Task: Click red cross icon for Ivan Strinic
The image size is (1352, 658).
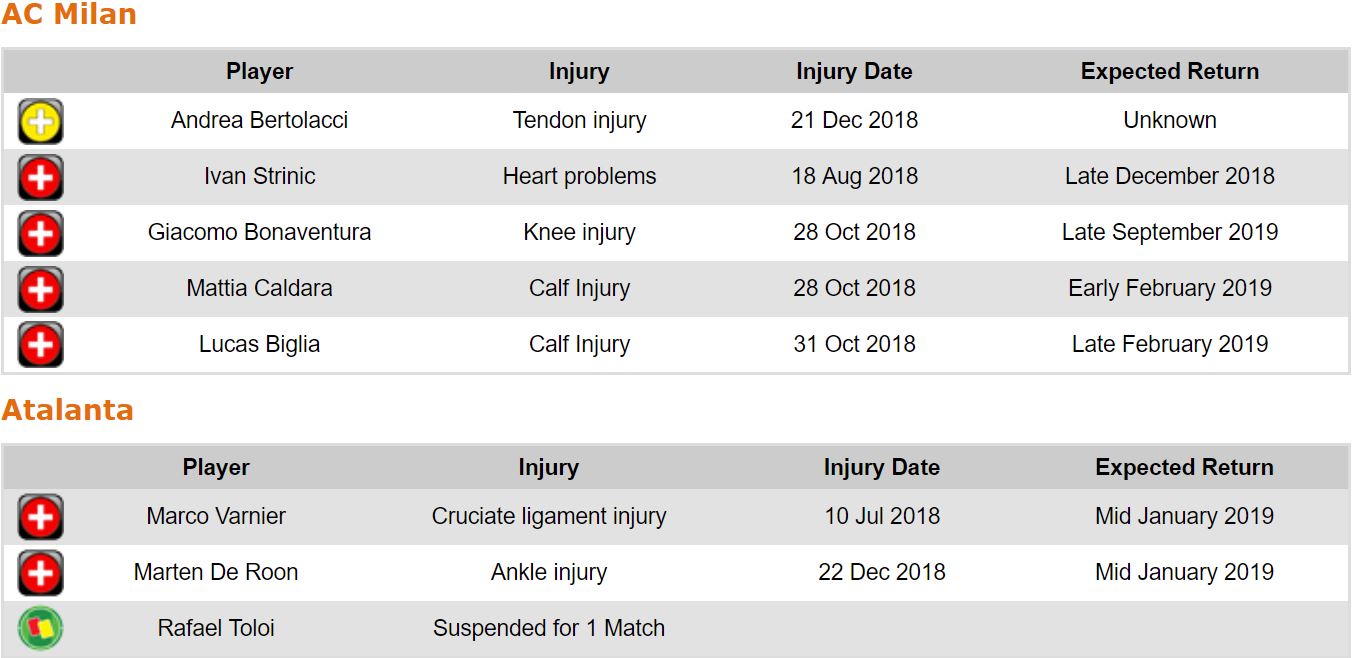Action: 40,178
